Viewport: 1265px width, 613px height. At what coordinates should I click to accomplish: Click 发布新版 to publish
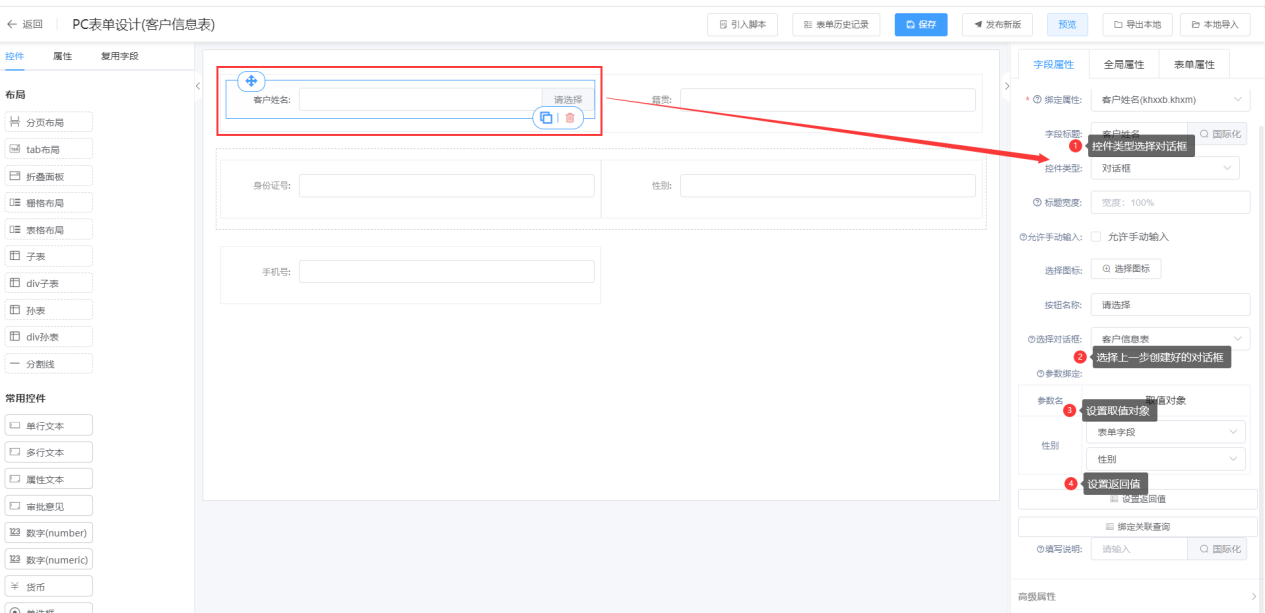[x=998, y=24]
